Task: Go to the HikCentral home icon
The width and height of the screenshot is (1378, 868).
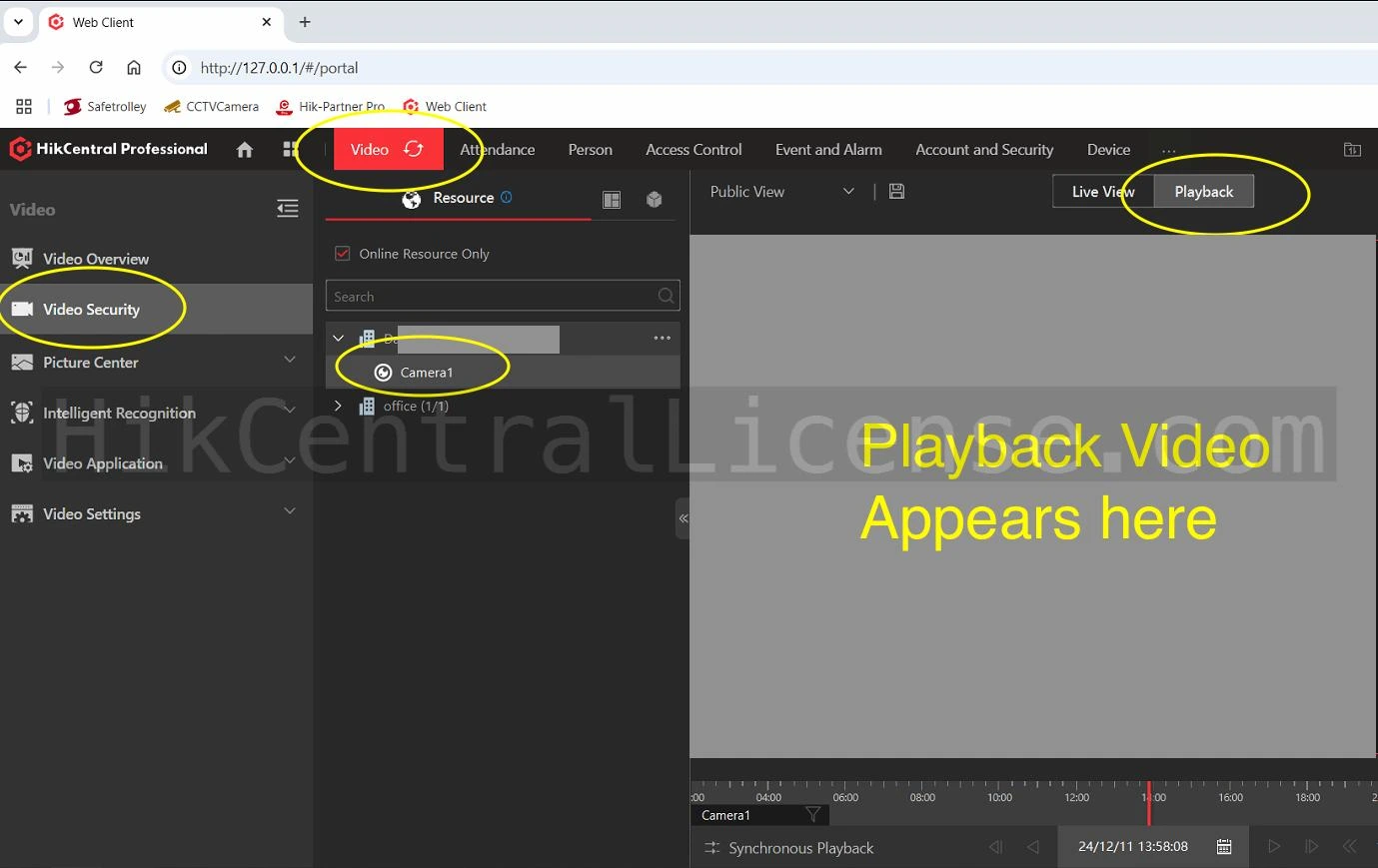Action: coord(245,150)
